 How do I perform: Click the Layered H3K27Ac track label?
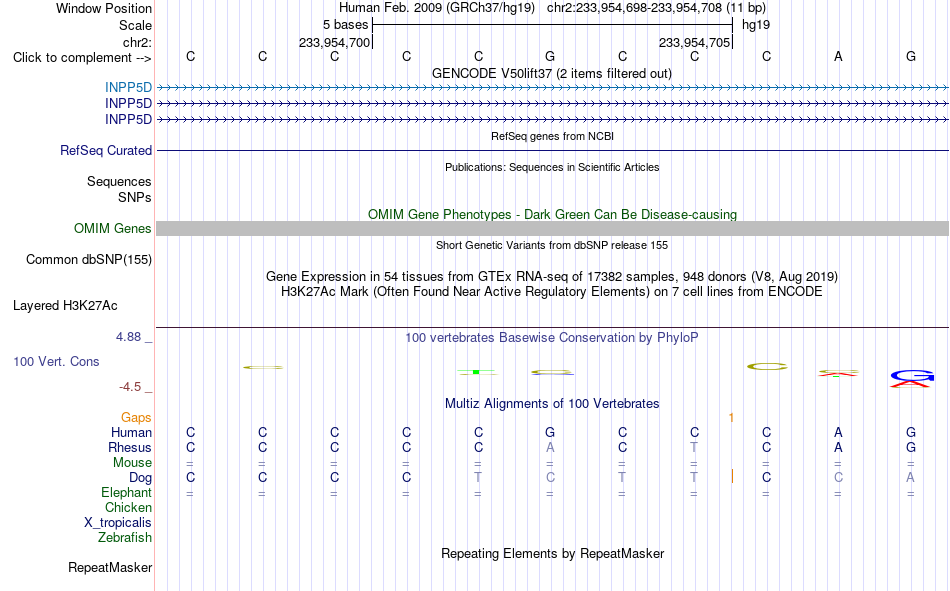(x=65, y=306)
